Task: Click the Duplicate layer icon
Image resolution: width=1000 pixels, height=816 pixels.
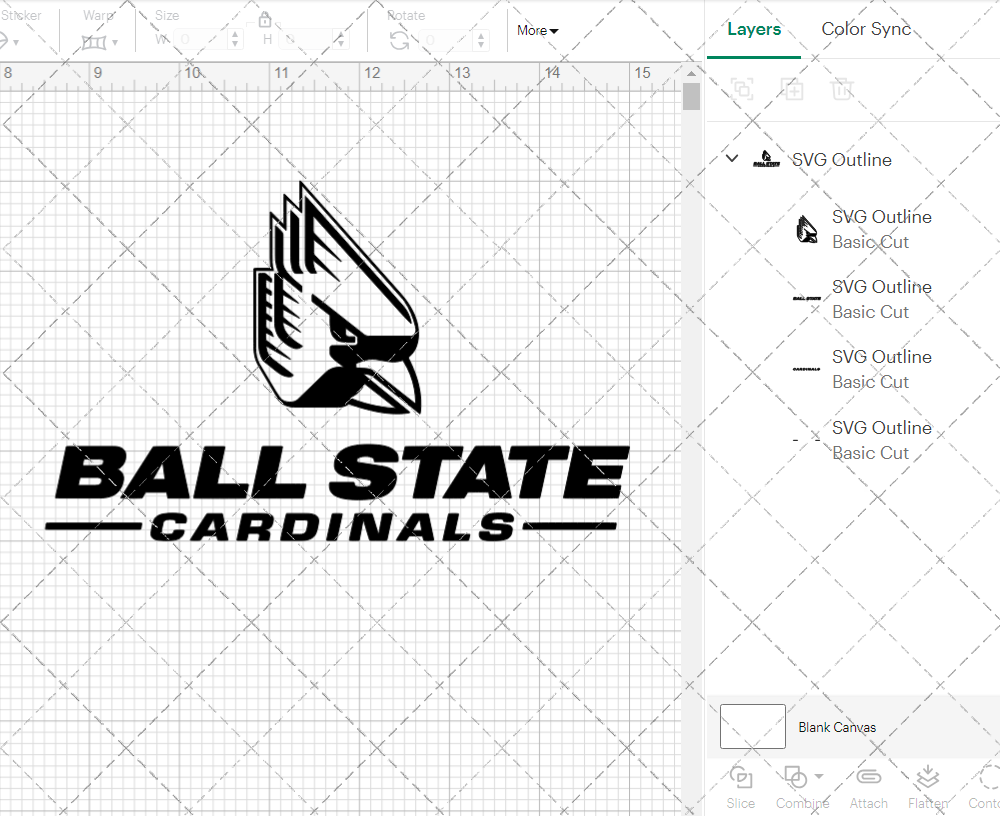Action: (792, 89)
